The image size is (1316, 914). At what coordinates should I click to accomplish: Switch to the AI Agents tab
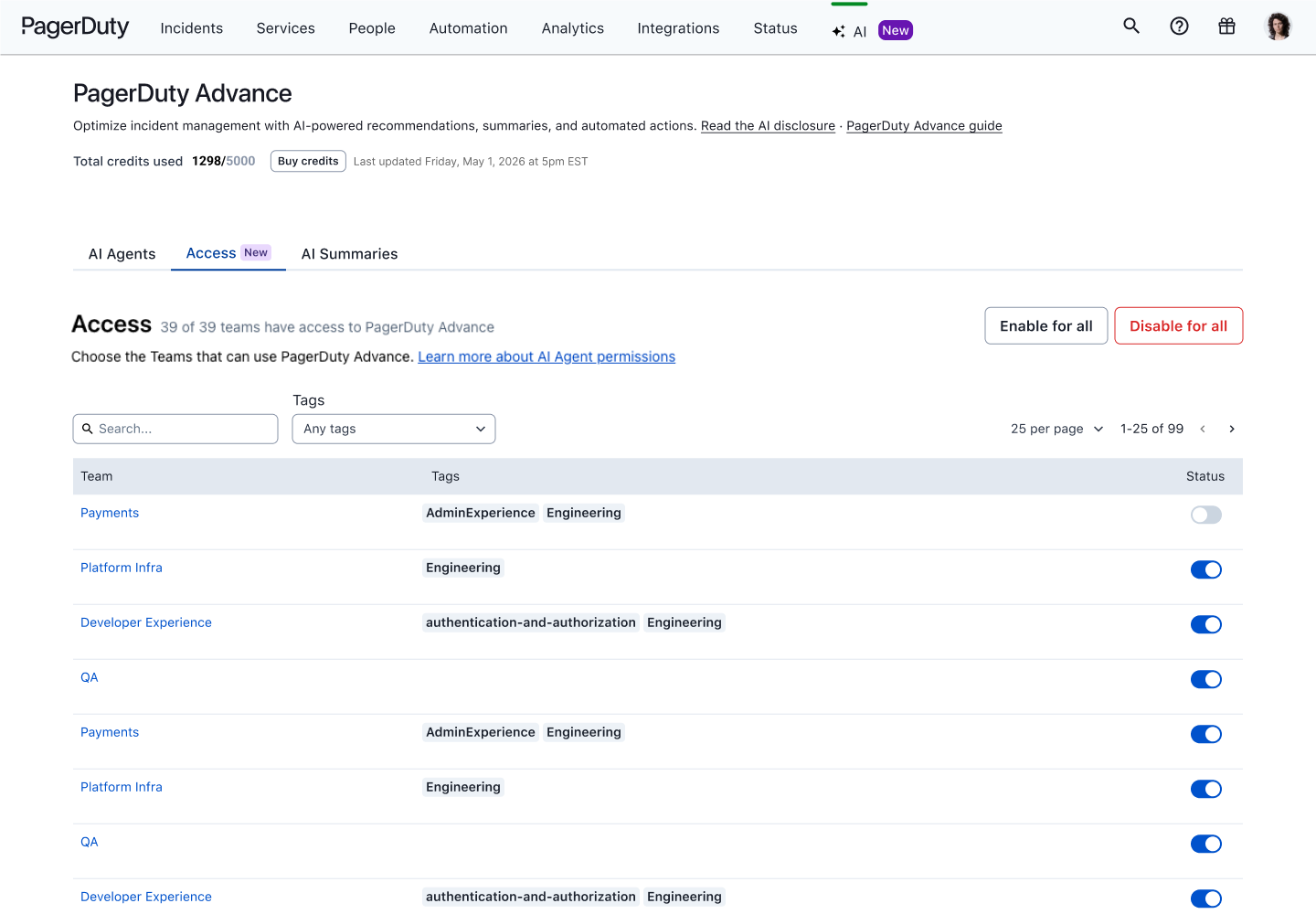122,254
